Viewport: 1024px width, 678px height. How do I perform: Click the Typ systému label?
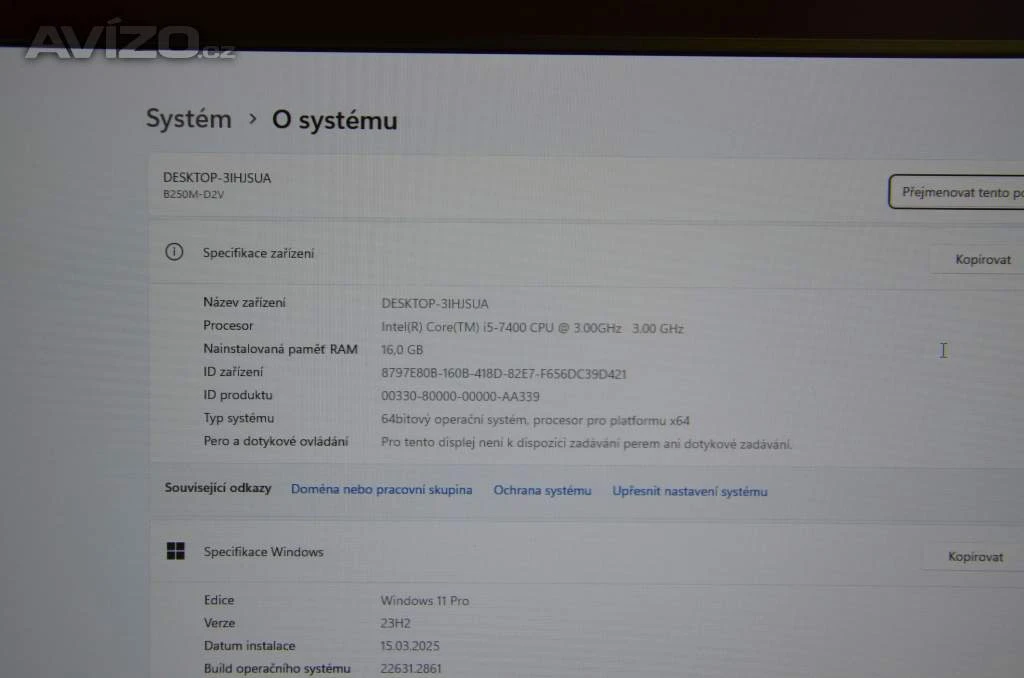tap(238, 418)
